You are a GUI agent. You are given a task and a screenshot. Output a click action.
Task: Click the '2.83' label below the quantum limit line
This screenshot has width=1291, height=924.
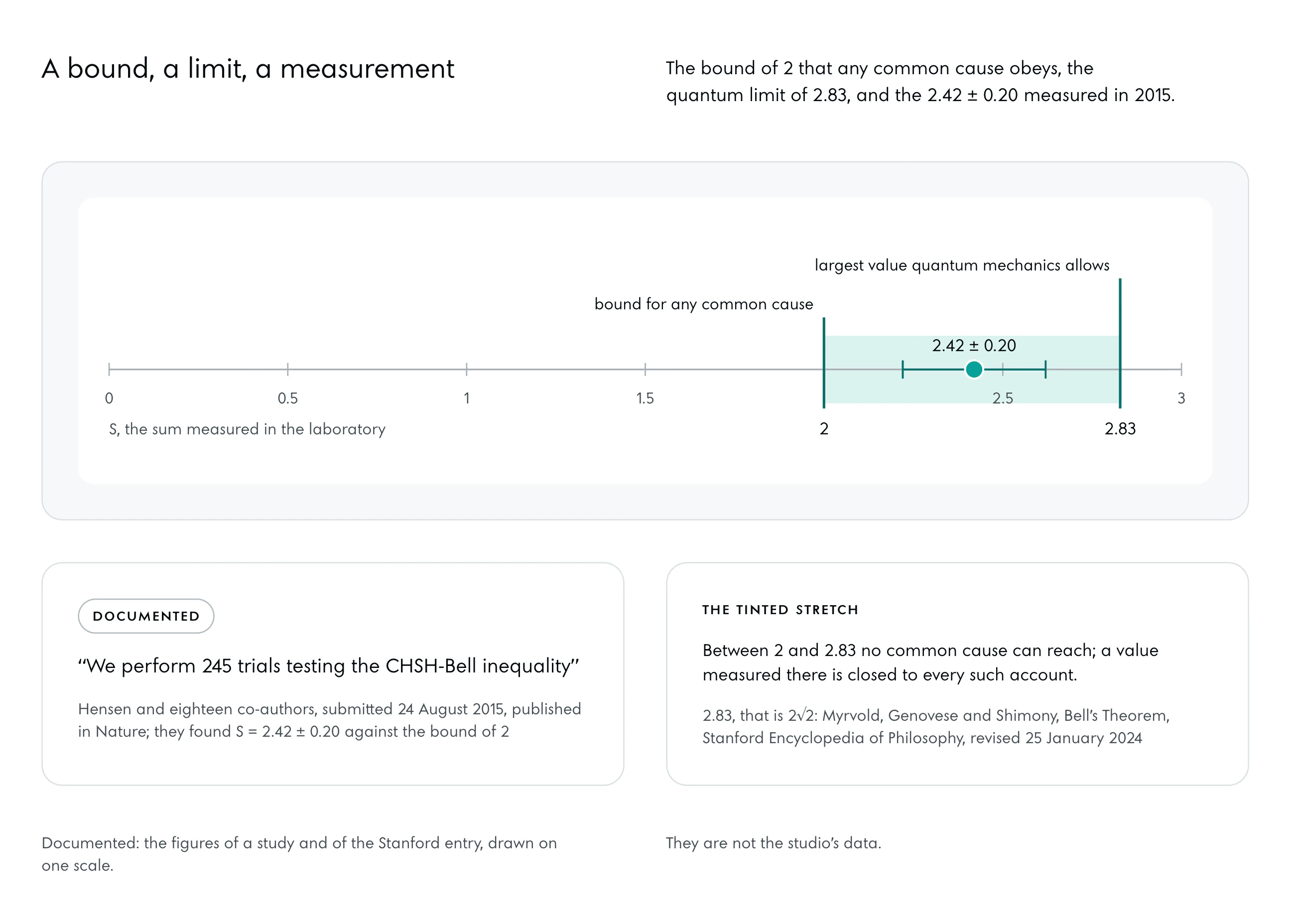1119,428
